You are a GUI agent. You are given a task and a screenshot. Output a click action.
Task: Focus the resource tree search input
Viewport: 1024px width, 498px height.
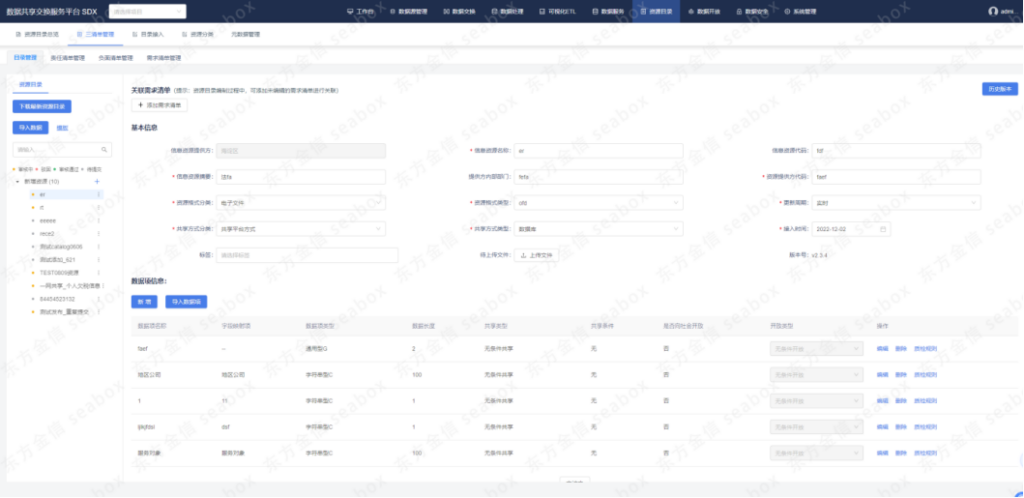point(62,149)
